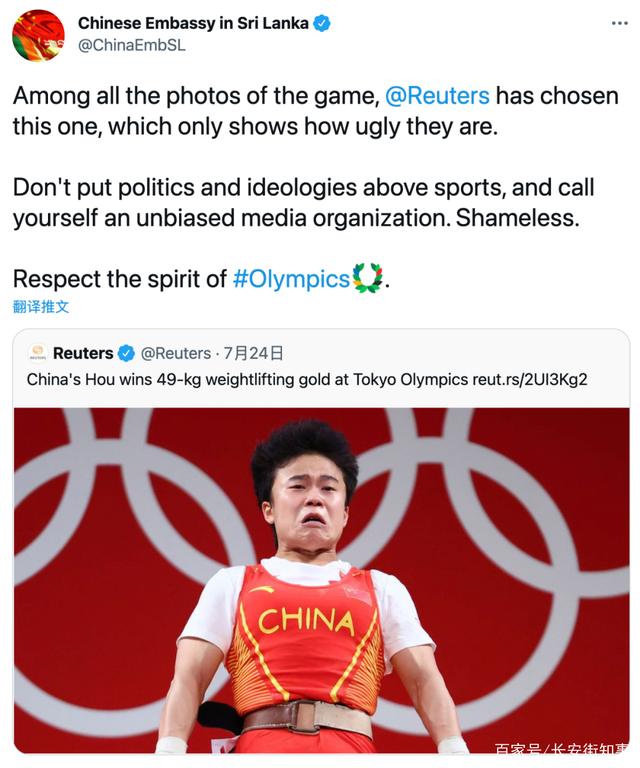
Task: Click the Reuters name in quoted tweet
Action: click(x=83, y=353)
